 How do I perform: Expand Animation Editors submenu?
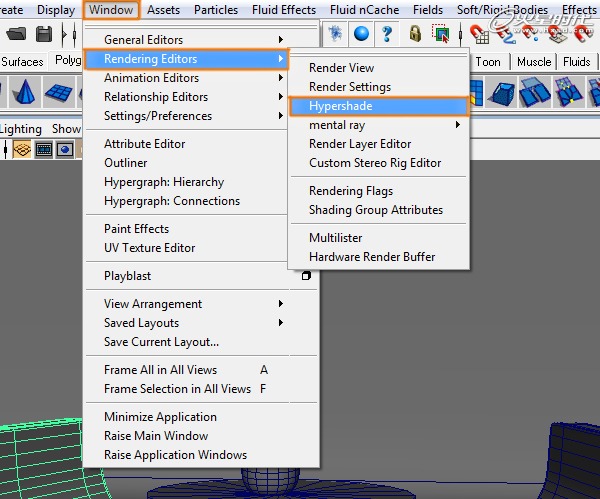pos(186,78)
